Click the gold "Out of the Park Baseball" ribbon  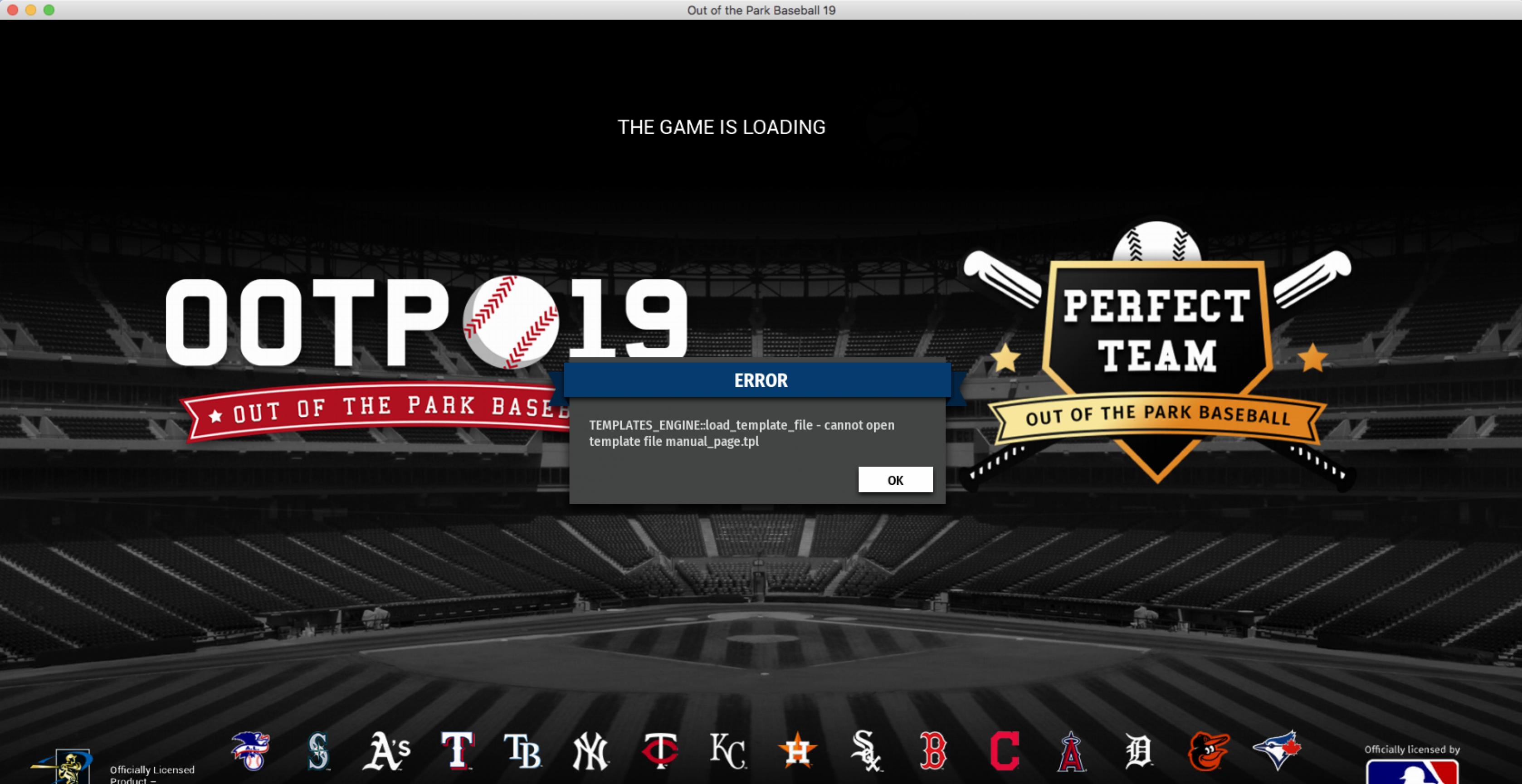click(x=1157, y=417)
